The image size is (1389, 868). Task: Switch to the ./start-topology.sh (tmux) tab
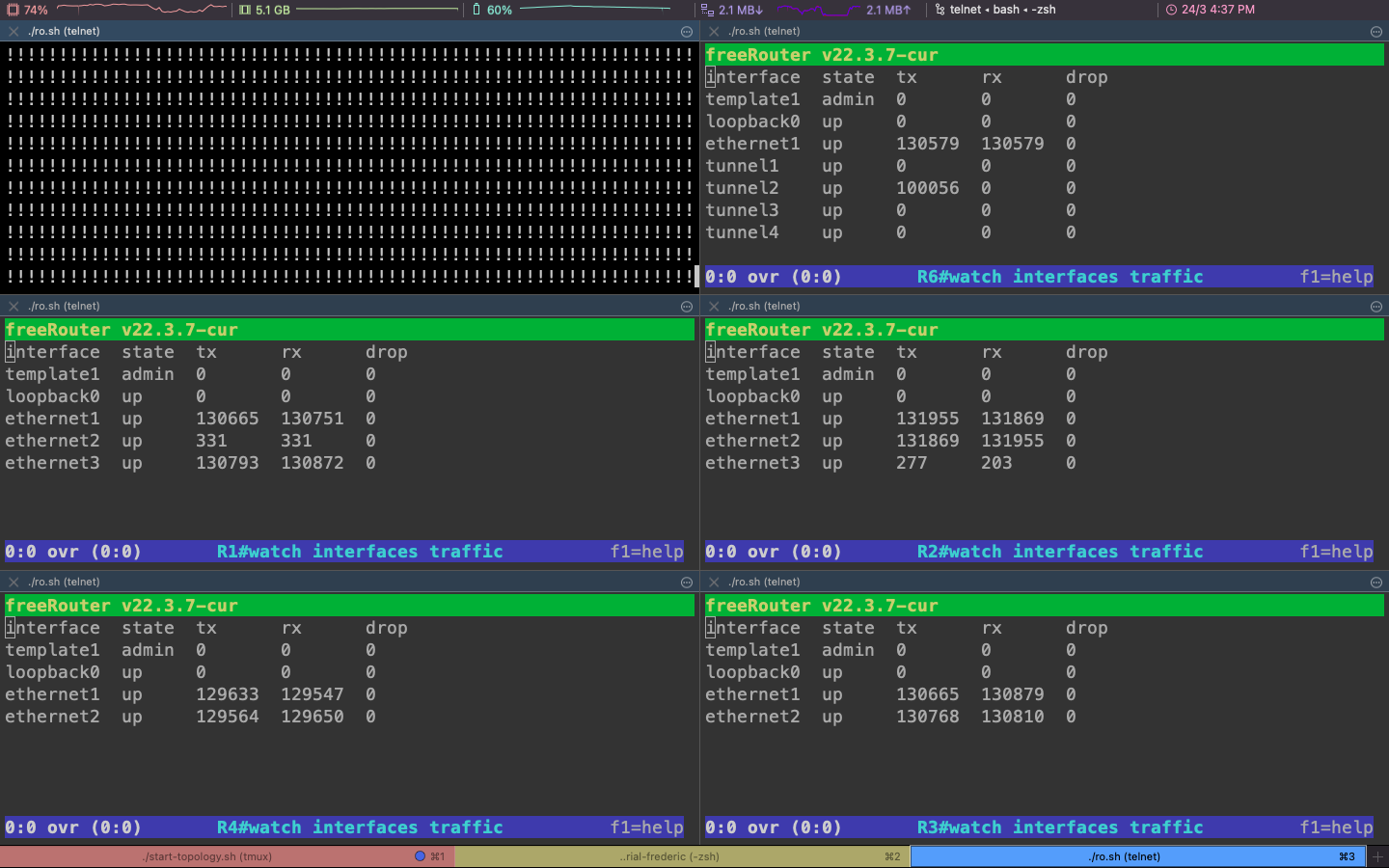pos(207,856)
